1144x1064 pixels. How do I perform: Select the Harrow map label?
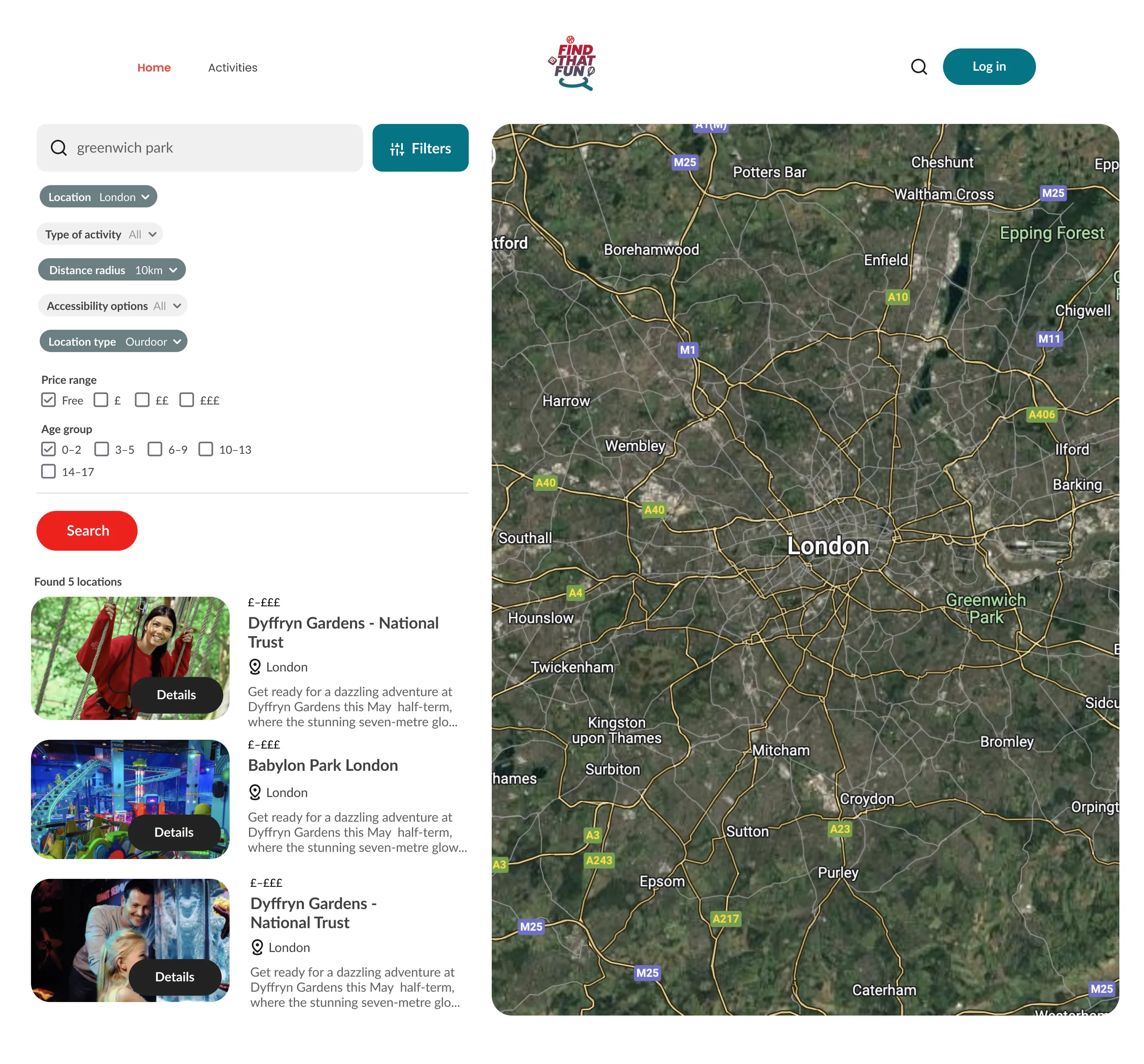tap(566, 401)
